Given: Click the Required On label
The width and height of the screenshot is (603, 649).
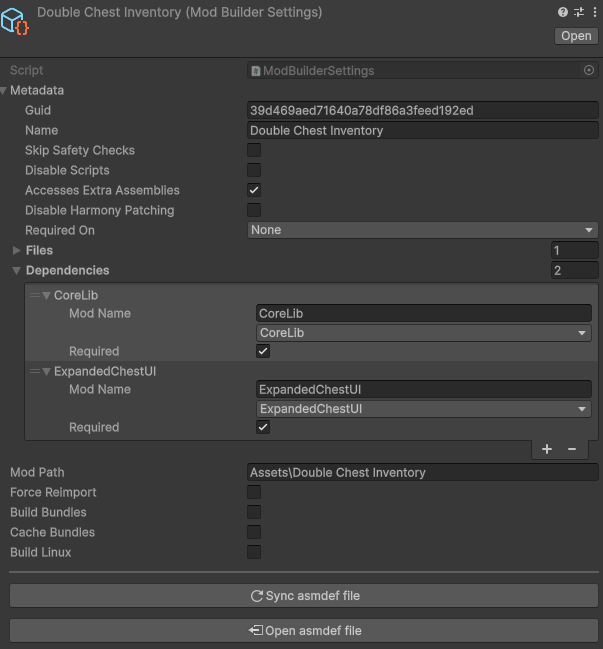Looking at the screenshot, I should point(60,230).
